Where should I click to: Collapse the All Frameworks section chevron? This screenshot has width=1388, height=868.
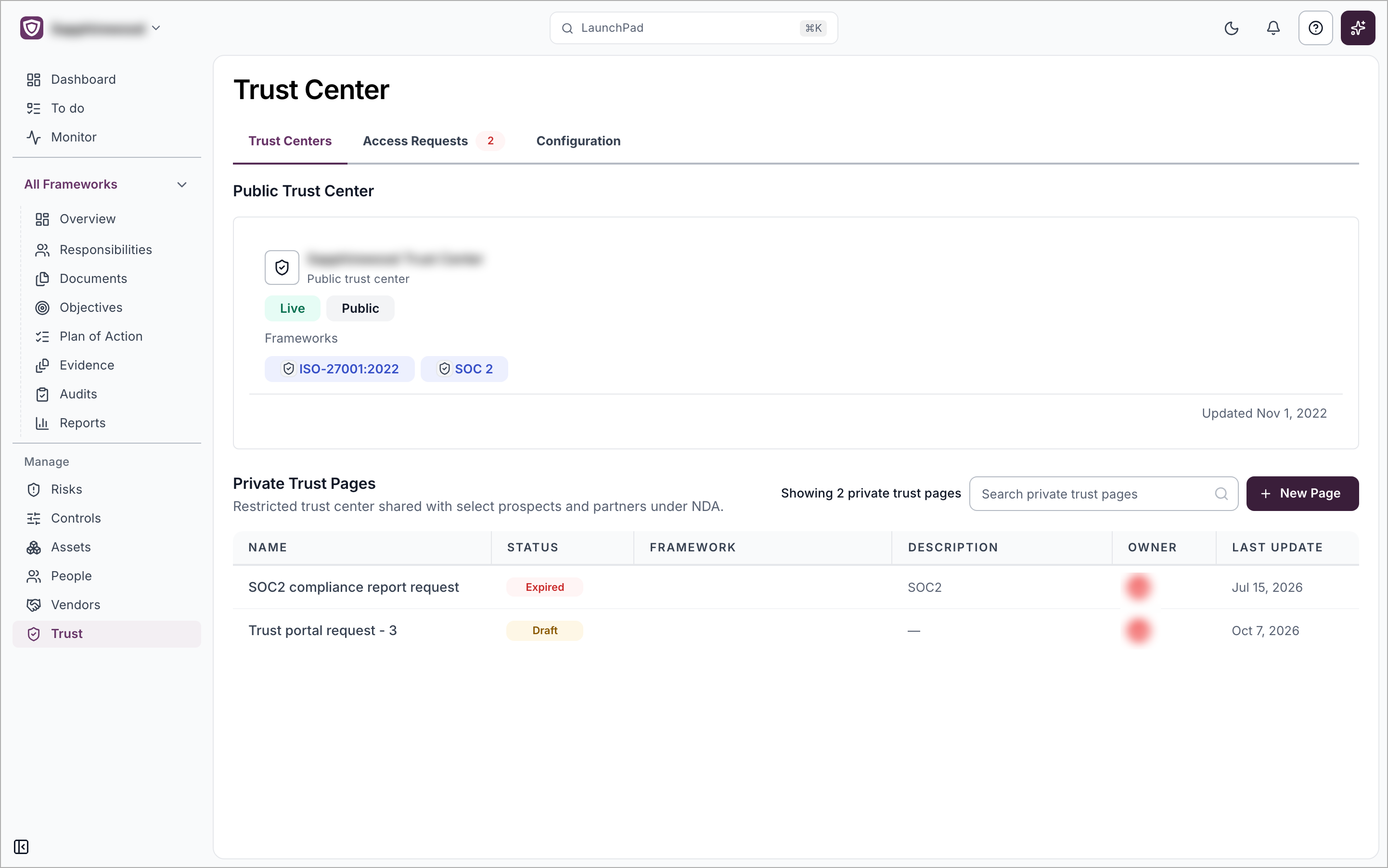point(182,184)
